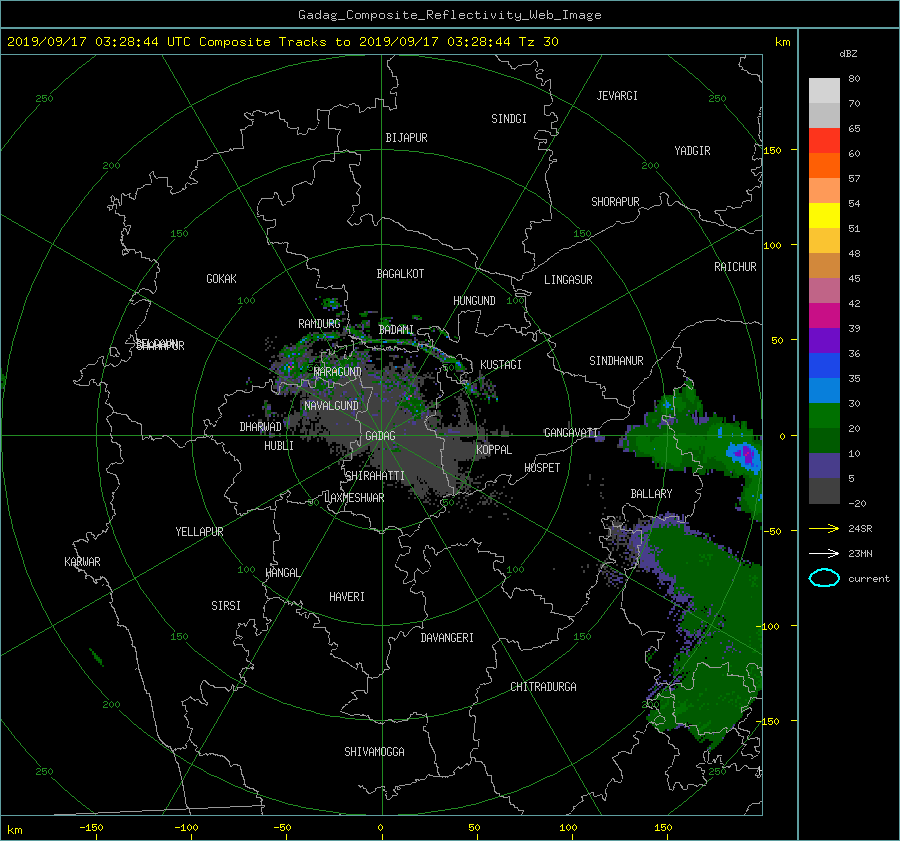
Task: Click the yellow 24SR arrow legend icon
Action: coord(824,528)
